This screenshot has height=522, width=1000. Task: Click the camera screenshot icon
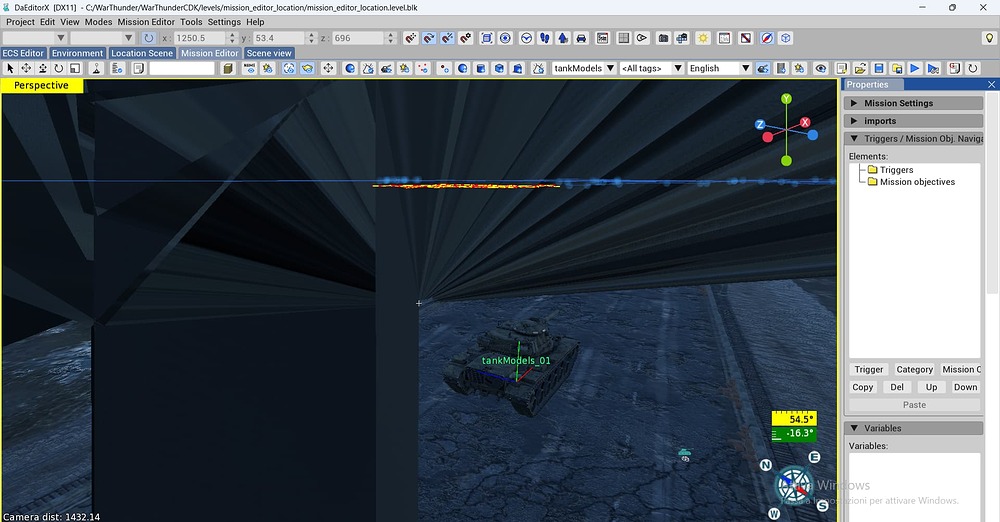(663, 38)
